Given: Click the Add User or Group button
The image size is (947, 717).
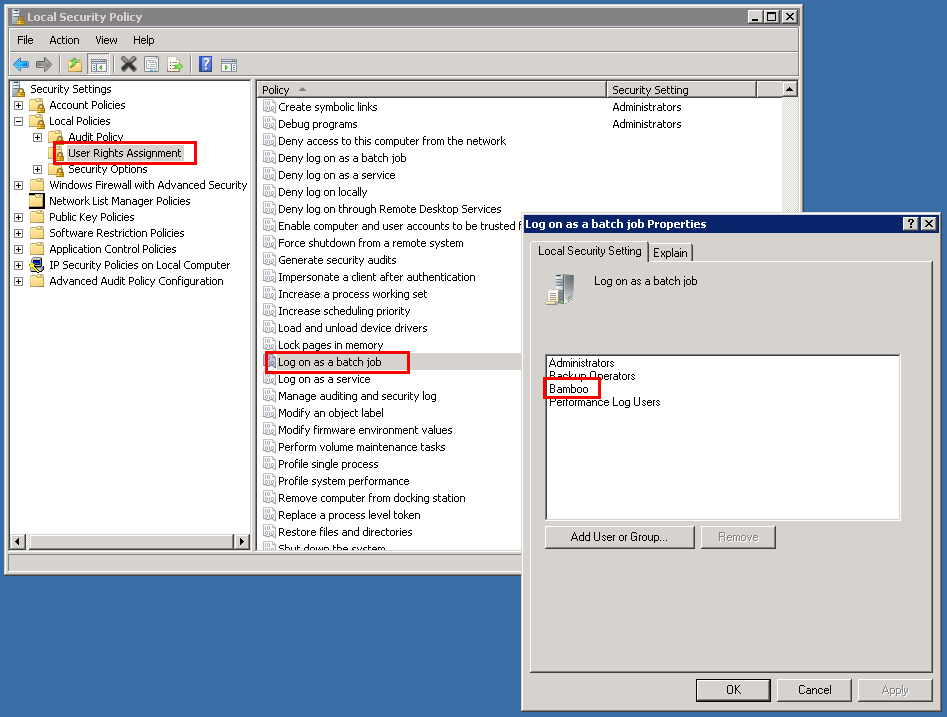Looking at the screenshot, I should (618, 537).
